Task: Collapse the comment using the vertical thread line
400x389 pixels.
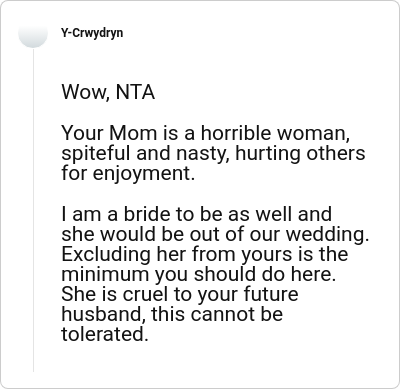Action: [33, 210]
